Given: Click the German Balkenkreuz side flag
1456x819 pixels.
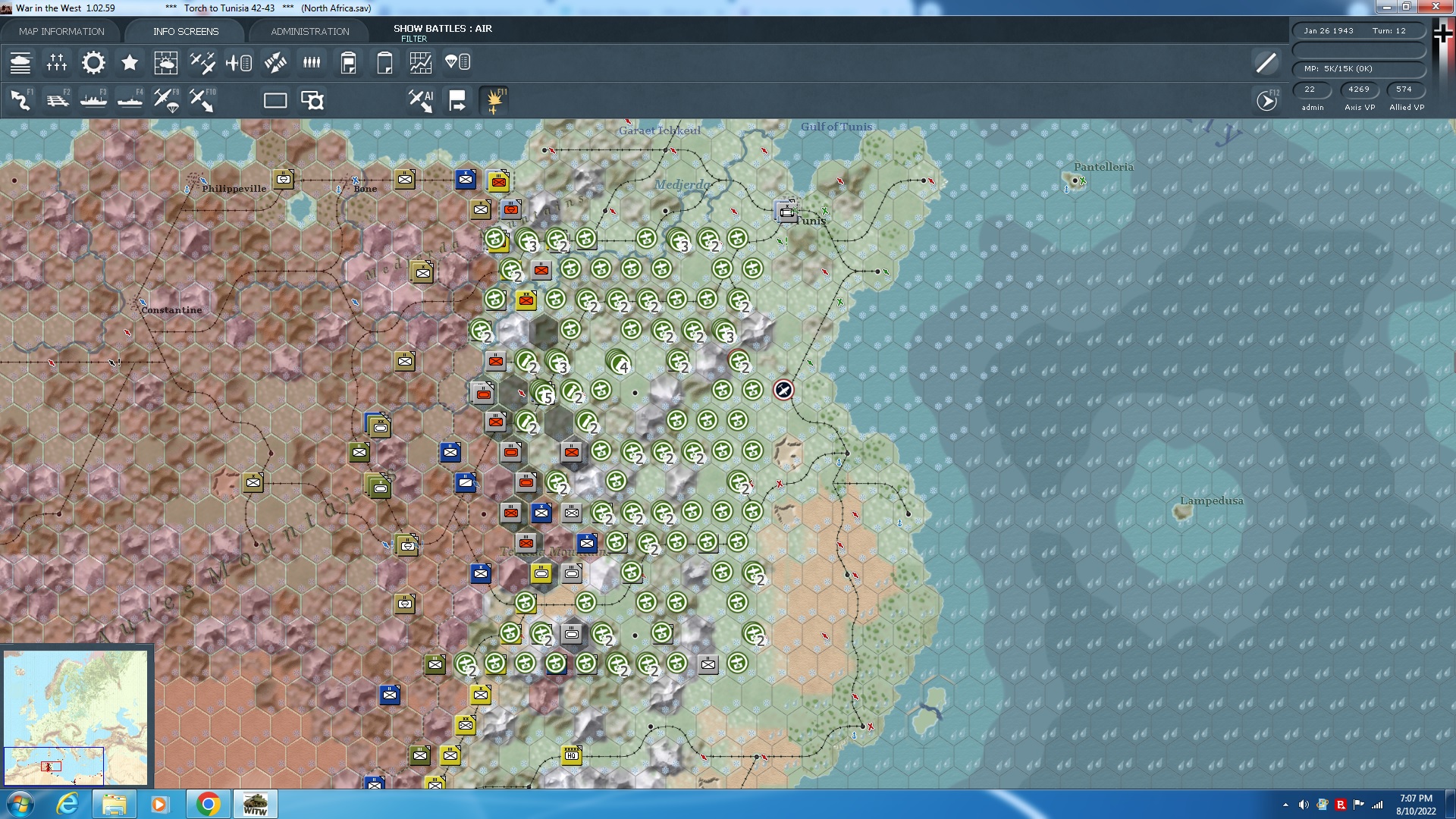Looking at the screenshot, I should point(1442,33).
